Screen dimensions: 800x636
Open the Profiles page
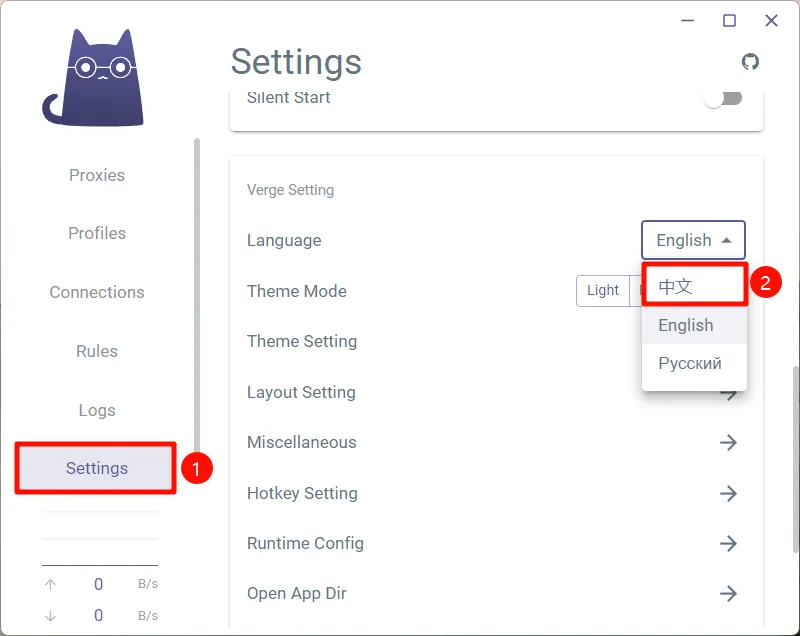click(x=97, y=233)
